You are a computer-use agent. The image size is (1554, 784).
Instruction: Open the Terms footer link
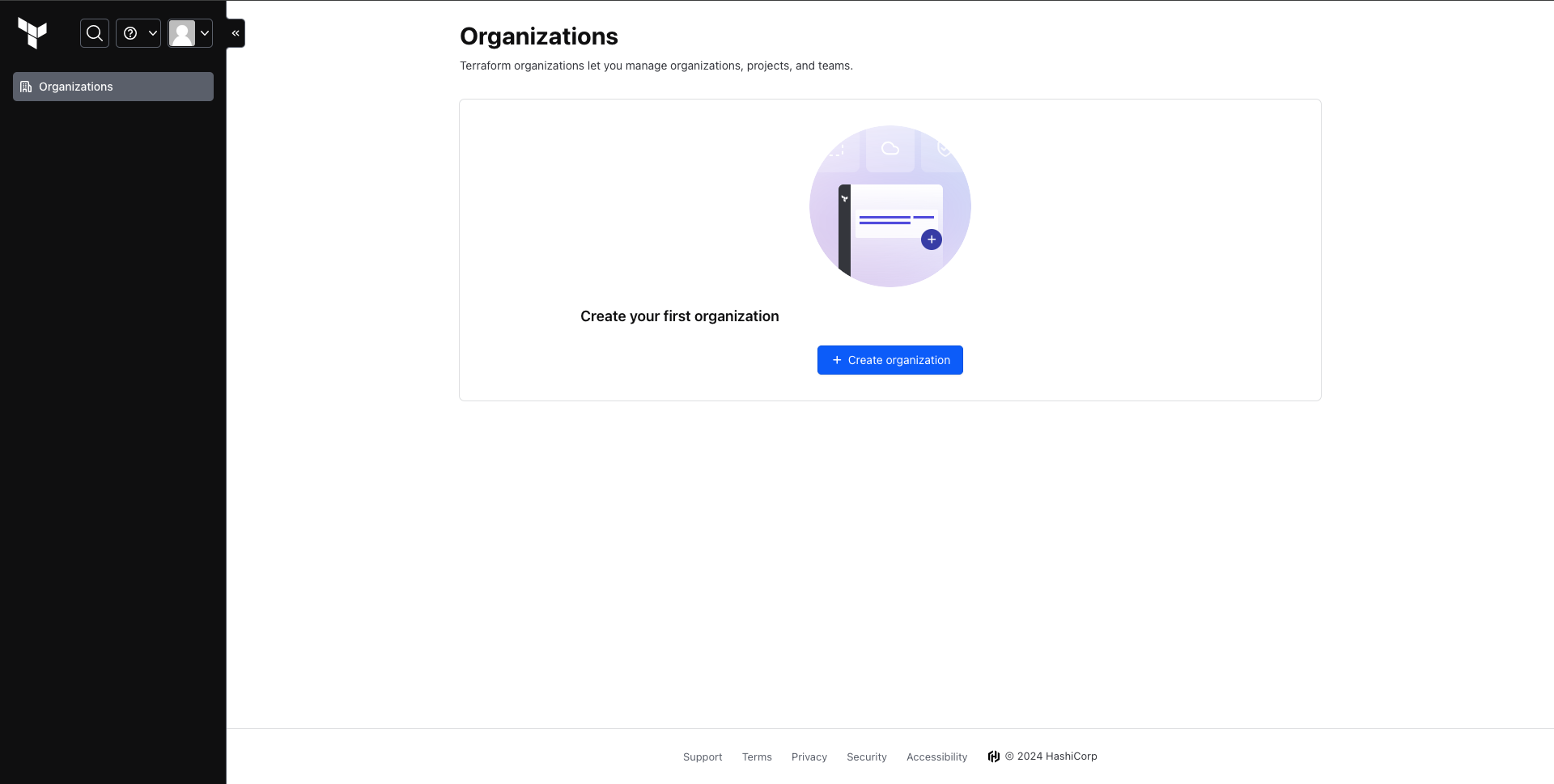pos(757,757)
